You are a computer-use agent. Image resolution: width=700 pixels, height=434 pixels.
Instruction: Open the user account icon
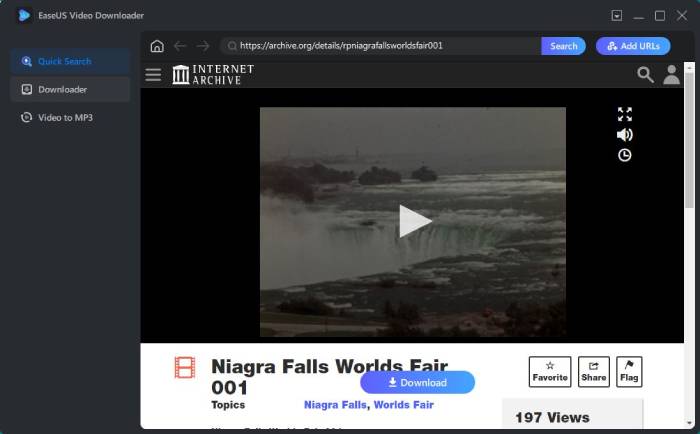point(671,75)
